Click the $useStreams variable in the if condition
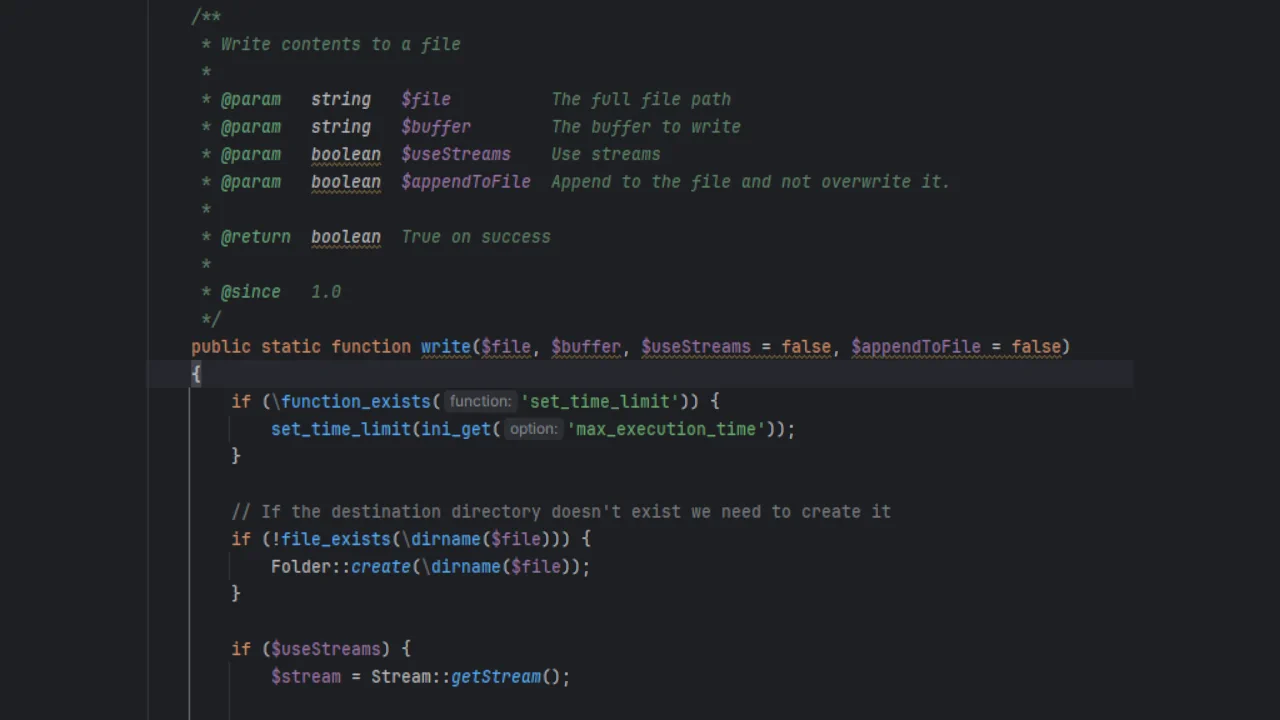 pos(325,649)
